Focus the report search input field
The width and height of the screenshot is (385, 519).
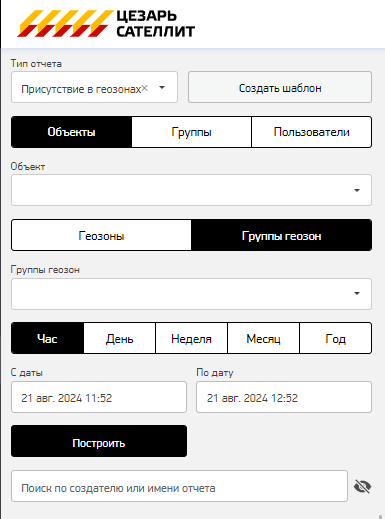pyautogui.click(x=179, y=486)
